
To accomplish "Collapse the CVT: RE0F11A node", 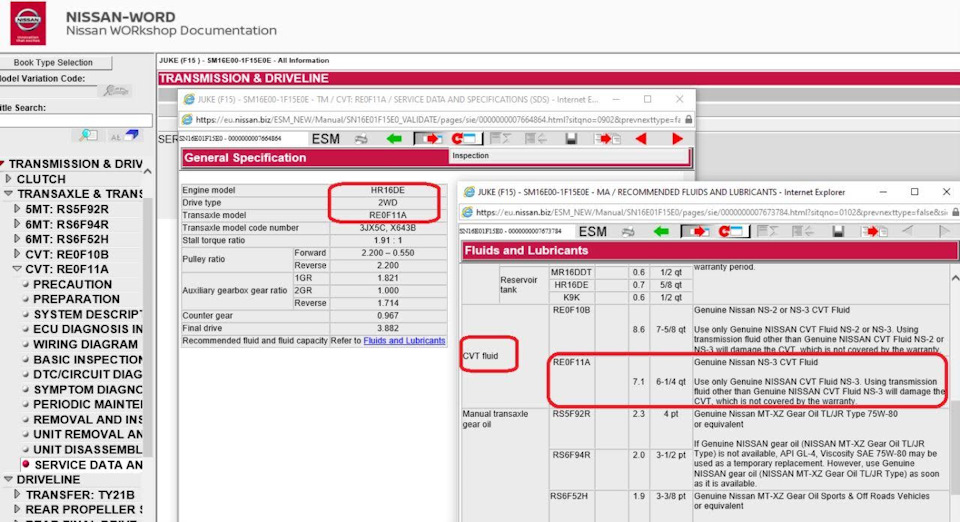I will click(x=17, y=269).
